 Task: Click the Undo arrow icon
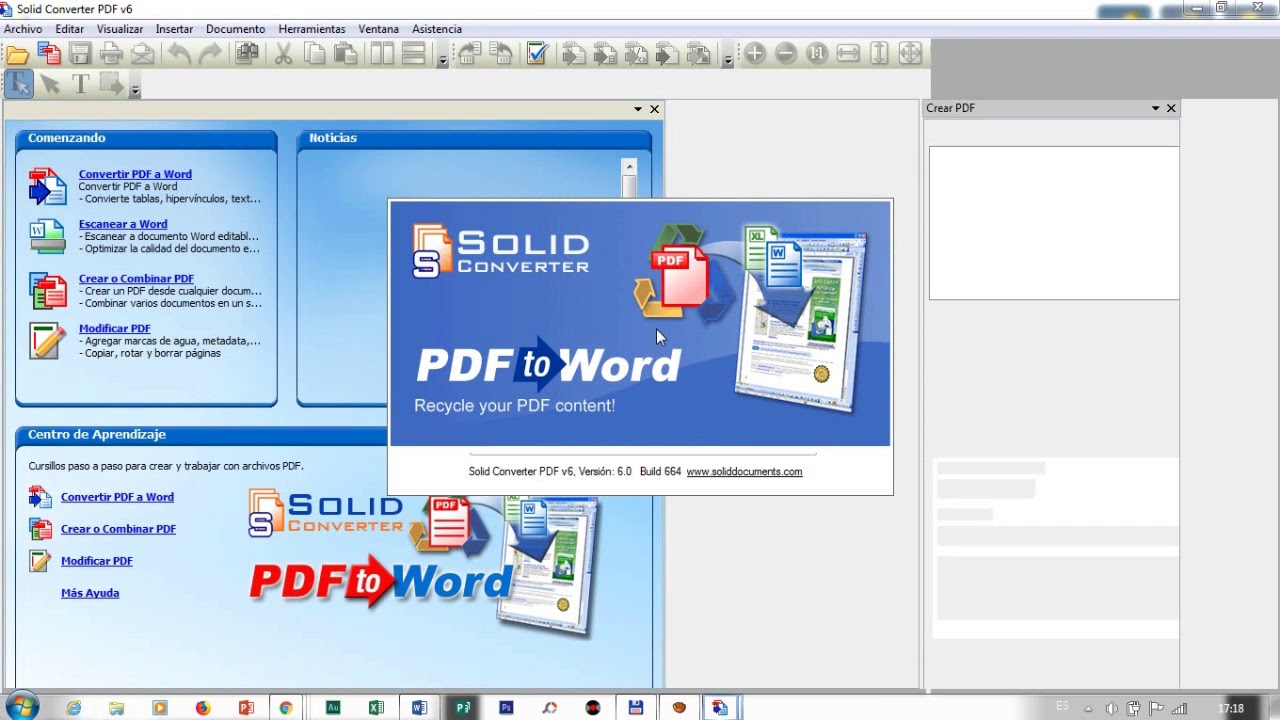[x=179, y=54]
